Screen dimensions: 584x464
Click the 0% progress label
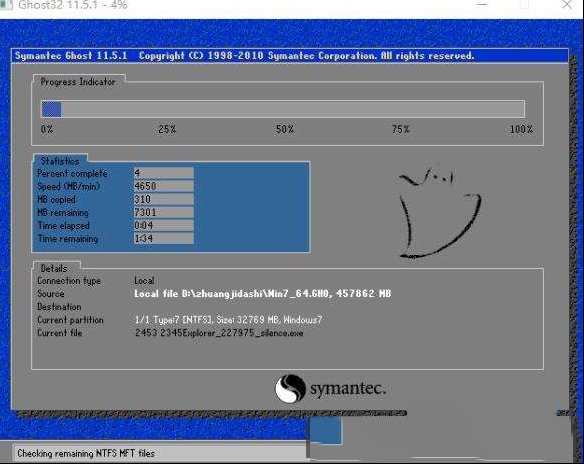click(47, 130)
